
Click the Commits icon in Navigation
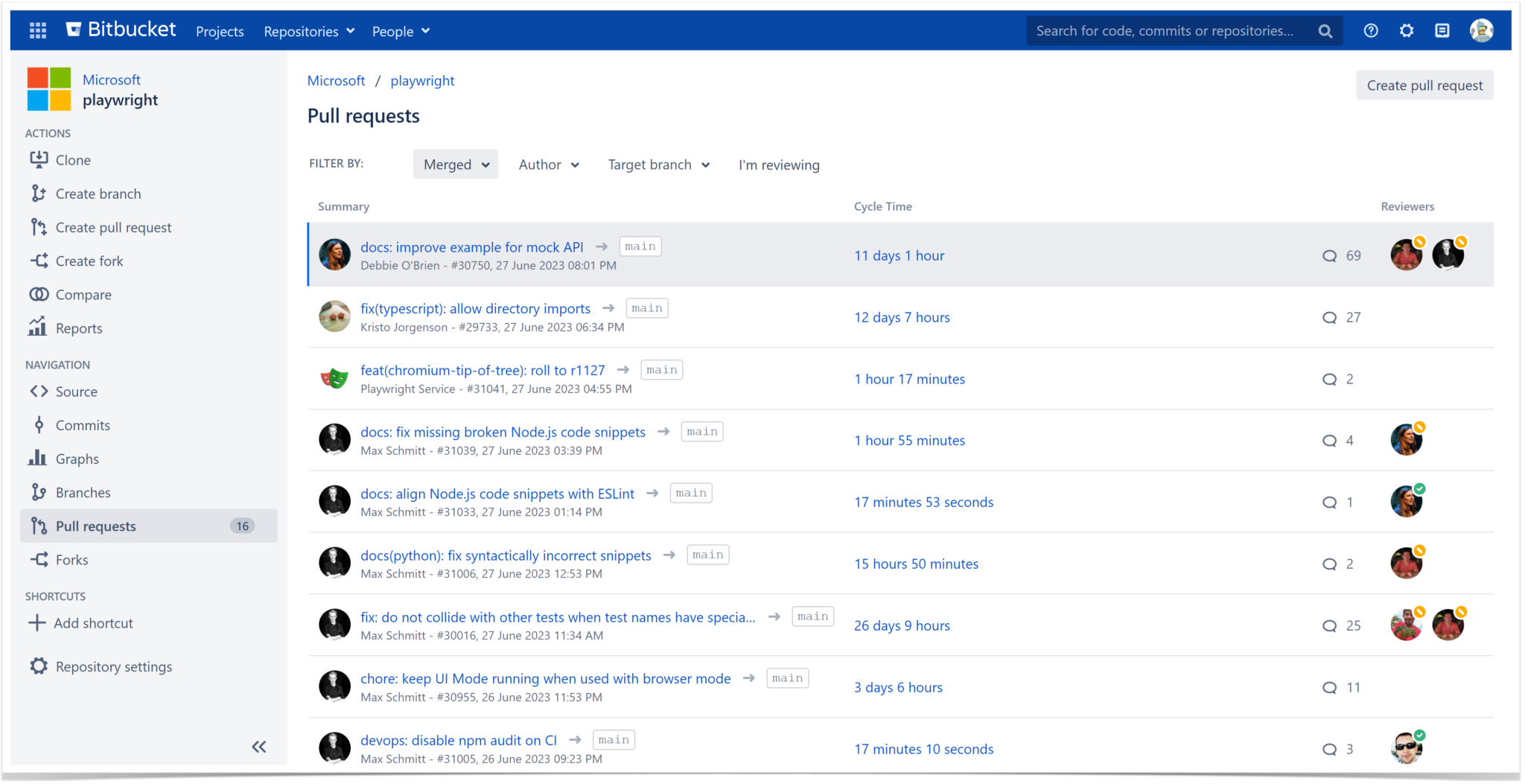38,424
